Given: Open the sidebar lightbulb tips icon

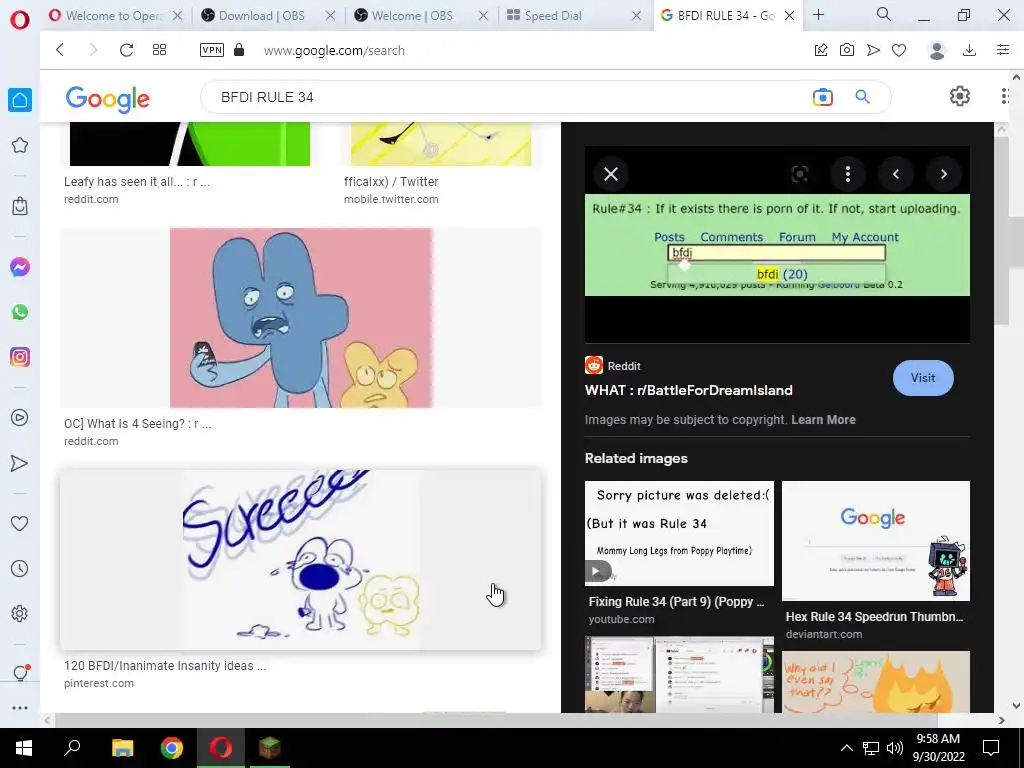Looking at the screenshot, I should pyautogui.click(x=20, y=673).
